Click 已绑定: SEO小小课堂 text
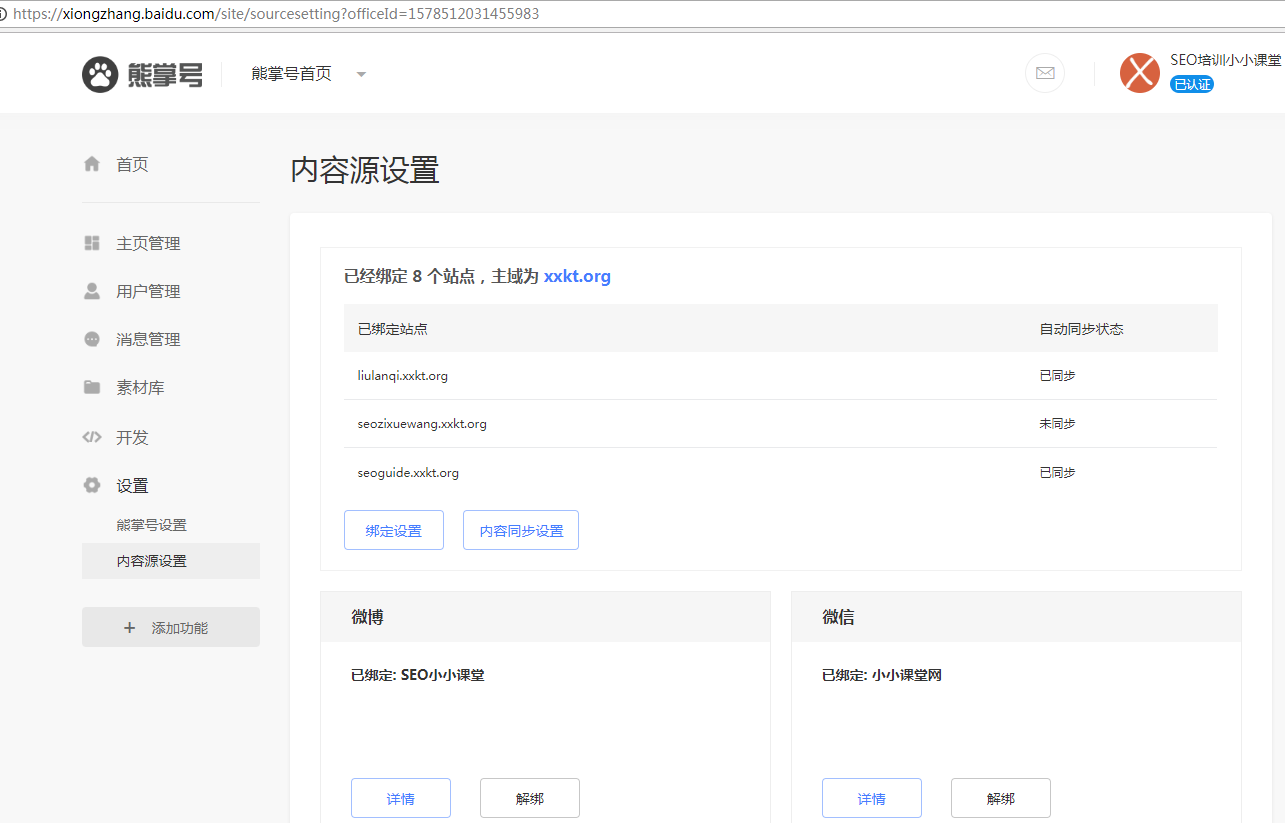This screenshot has height=823, width=1285. pos(418,675)
